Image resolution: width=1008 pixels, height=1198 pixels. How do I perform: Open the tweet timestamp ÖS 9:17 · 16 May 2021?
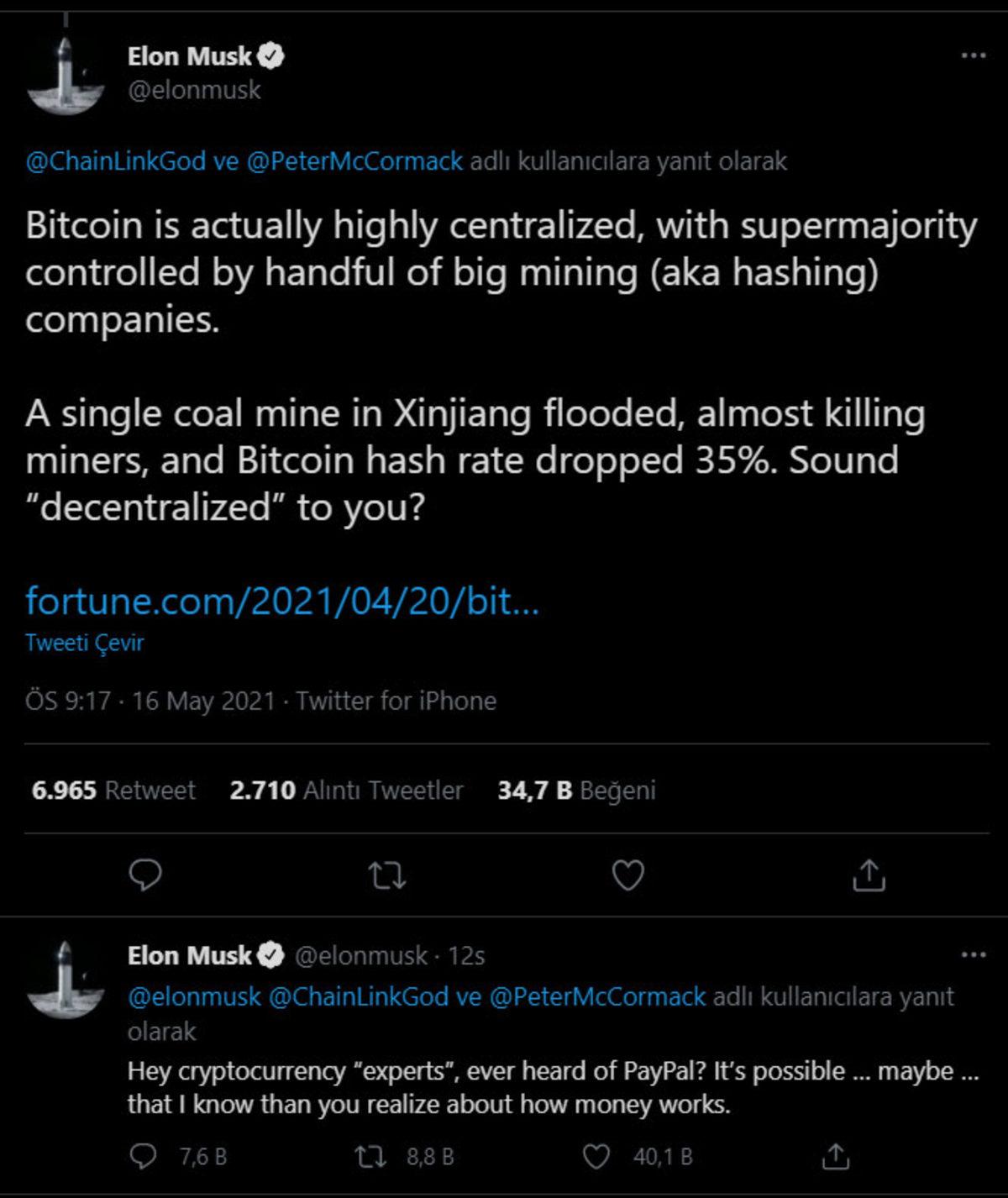[x=150, y=701]
